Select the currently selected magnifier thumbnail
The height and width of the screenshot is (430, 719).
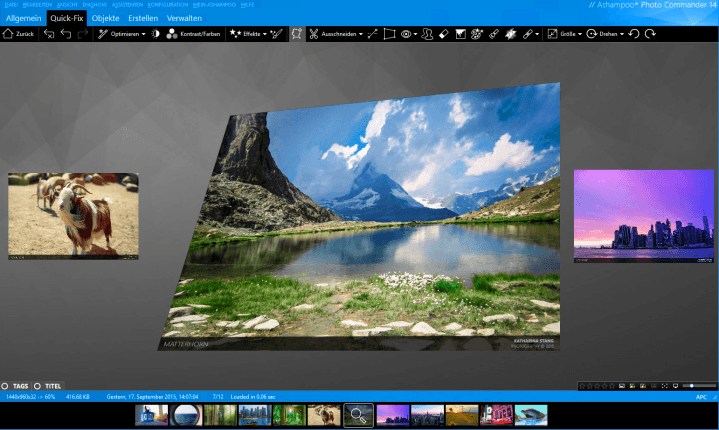tap(358, 415)
